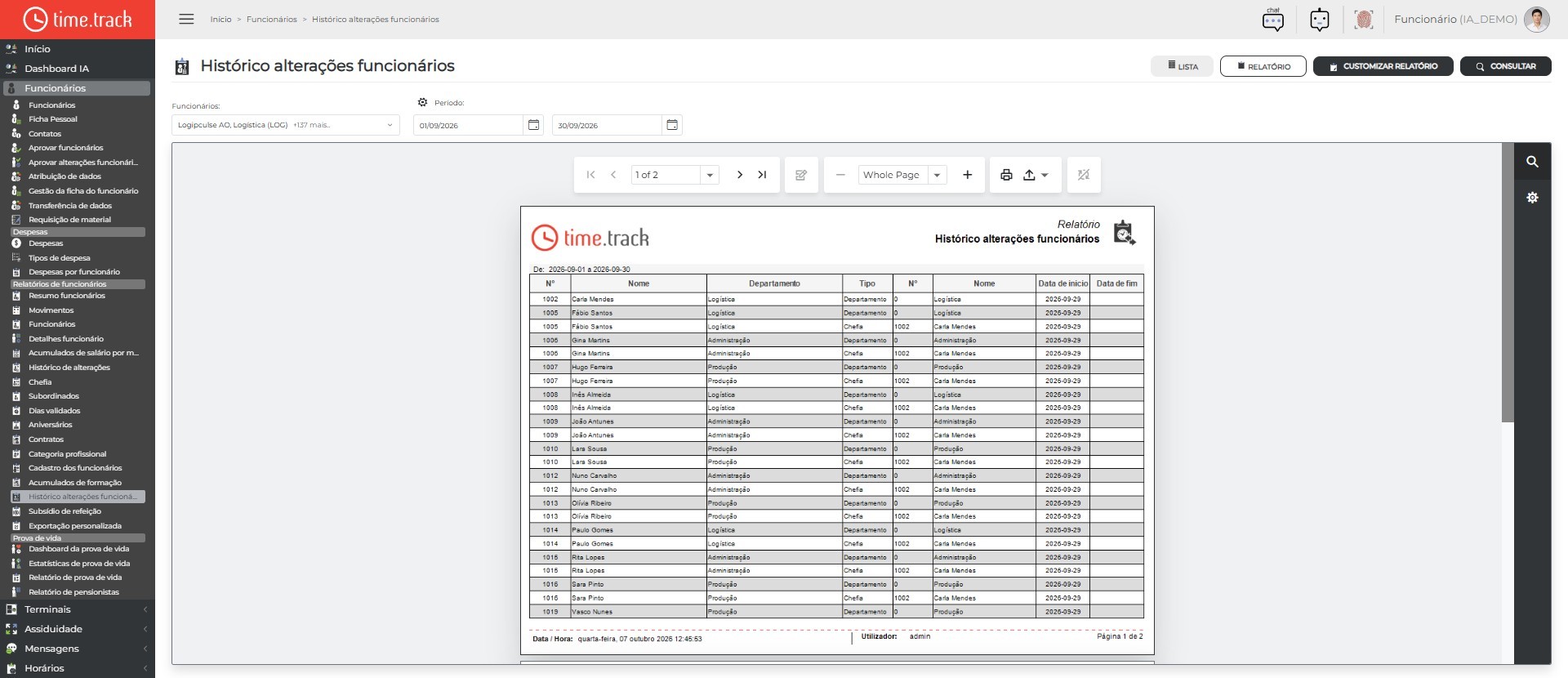
Task: Click the start date input field
Action: (468, 125)
